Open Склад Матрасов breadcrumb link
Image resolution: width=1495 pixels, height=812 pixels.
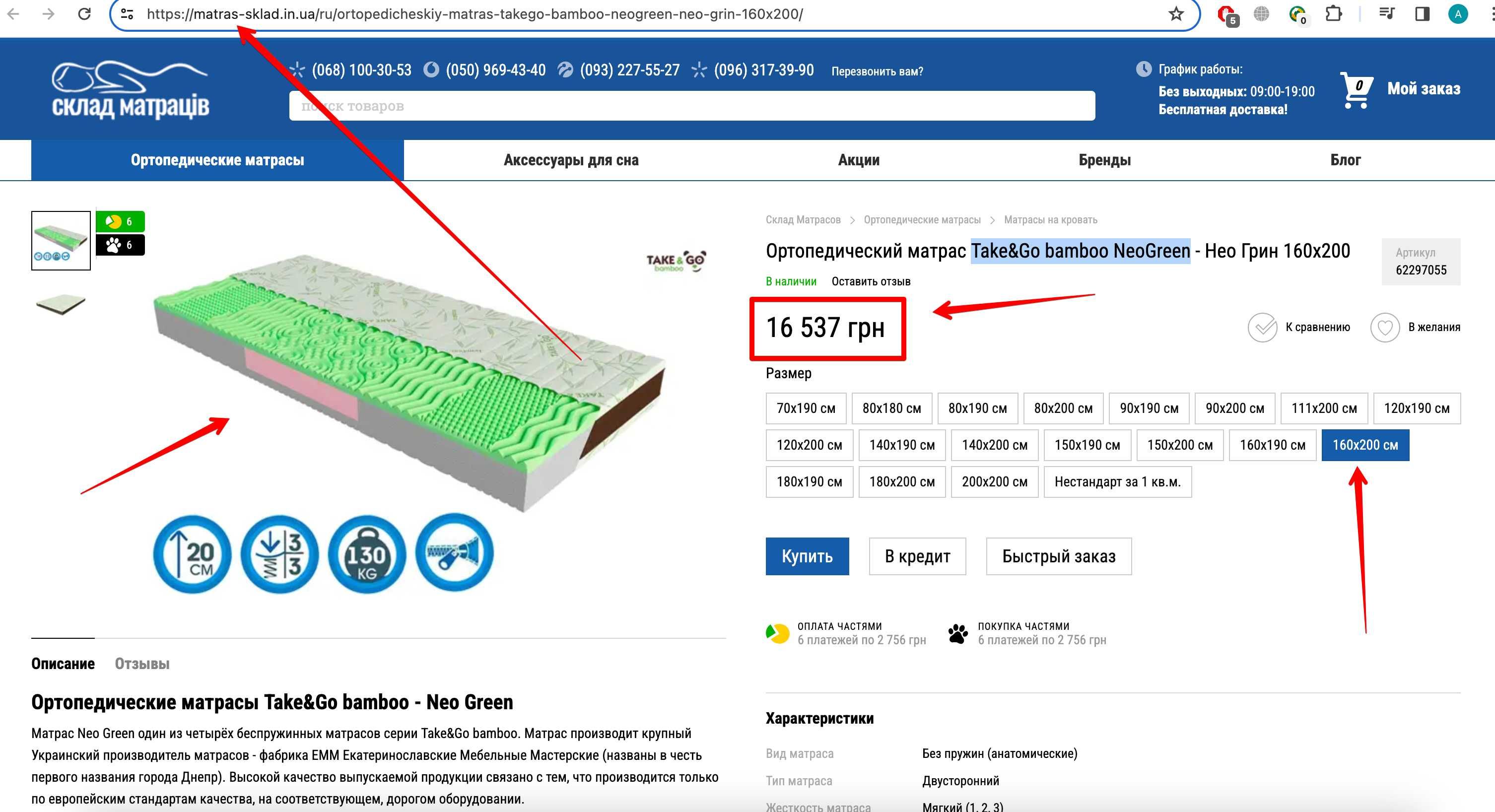click(803, 220)
